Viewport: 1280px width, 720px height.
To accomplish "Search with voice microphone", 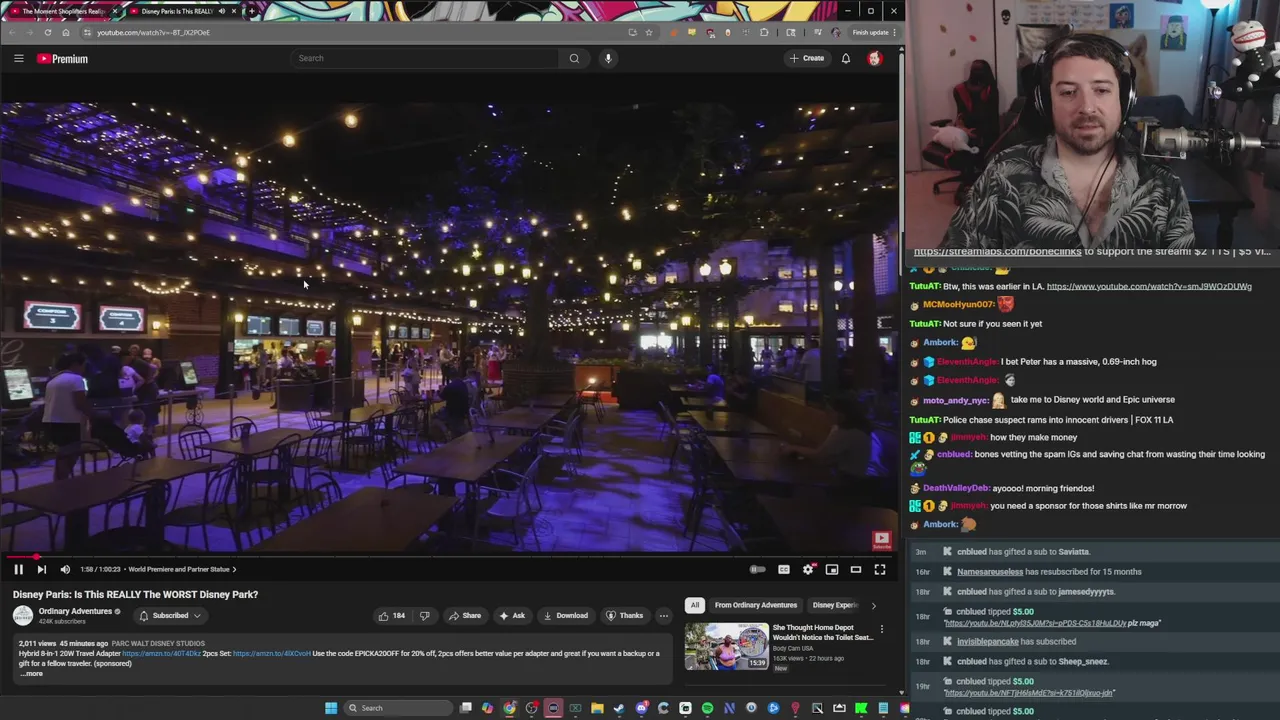I will 608,58.
